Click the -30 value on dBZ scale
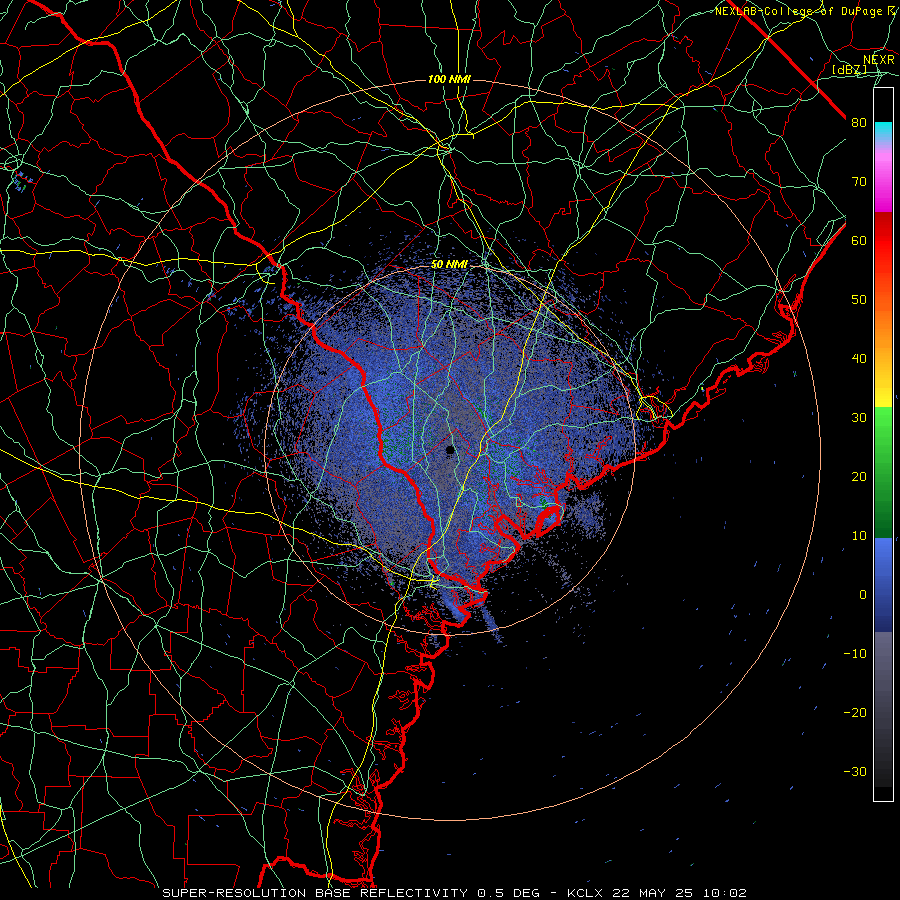900x900 pixels. click(855, 772)
